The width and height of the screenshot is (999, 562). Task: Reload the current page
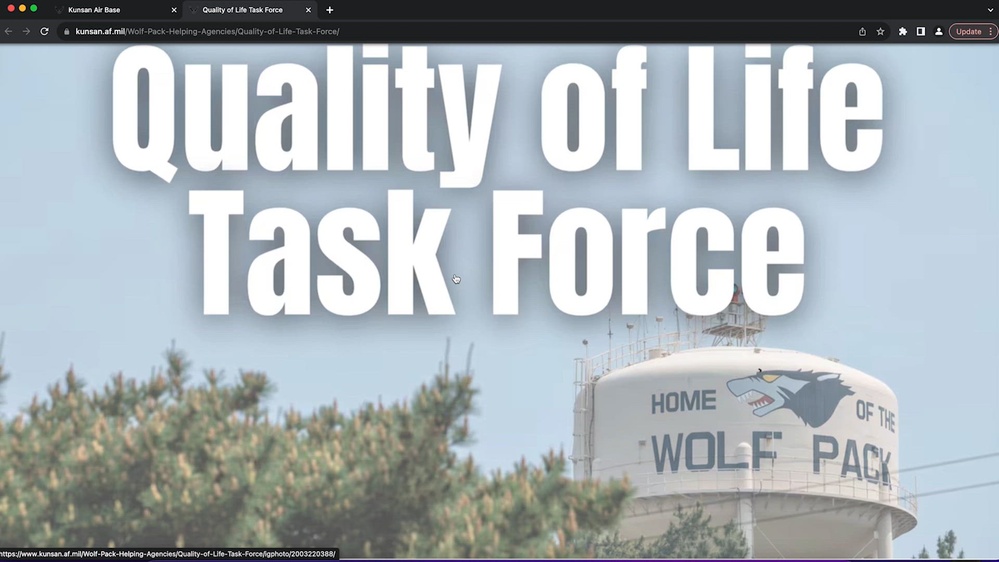coord(45,31)
